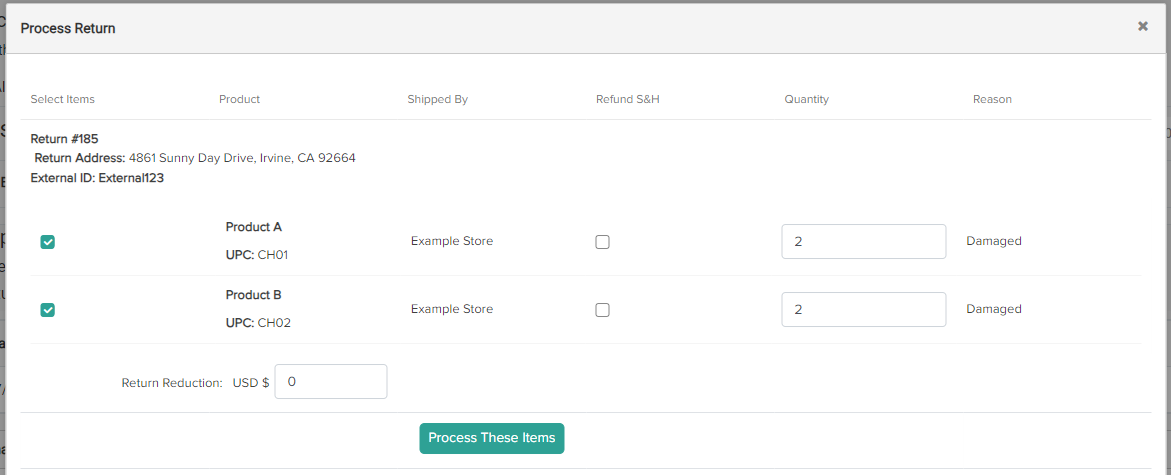Click the Quantity column header
The height and width of the screenshot is (475, 1171).
coord(807,99)
